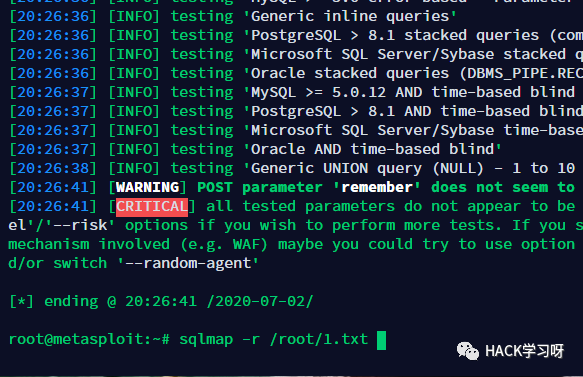This screenshot has width=583, height=377.
Task: Click the 'Generic inline queries' line
Action: tap(232, 16)
